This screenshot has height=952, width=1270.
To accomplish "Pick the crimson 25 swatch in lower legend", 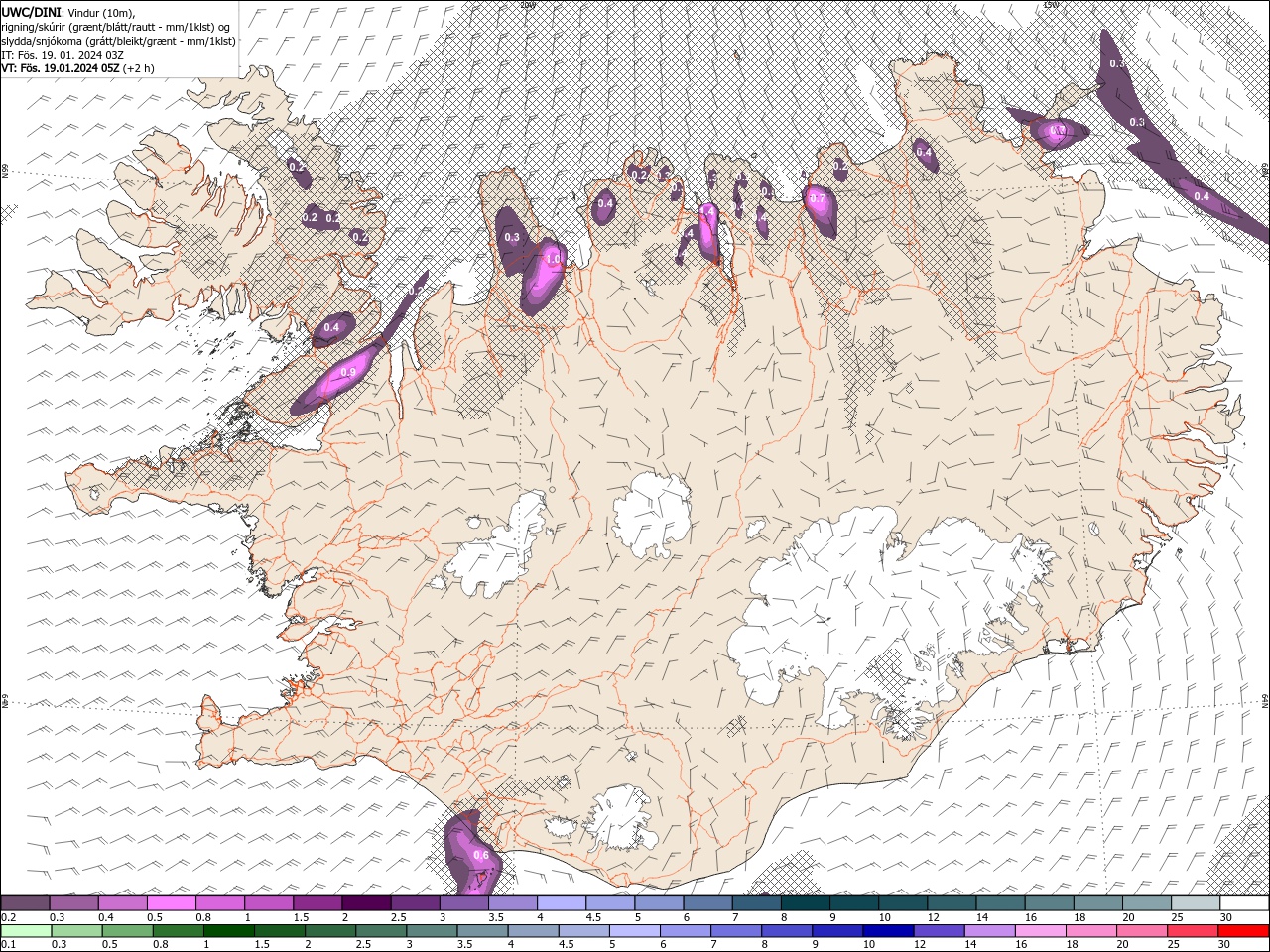I will pyautogui.click(x=1193, y=931).
